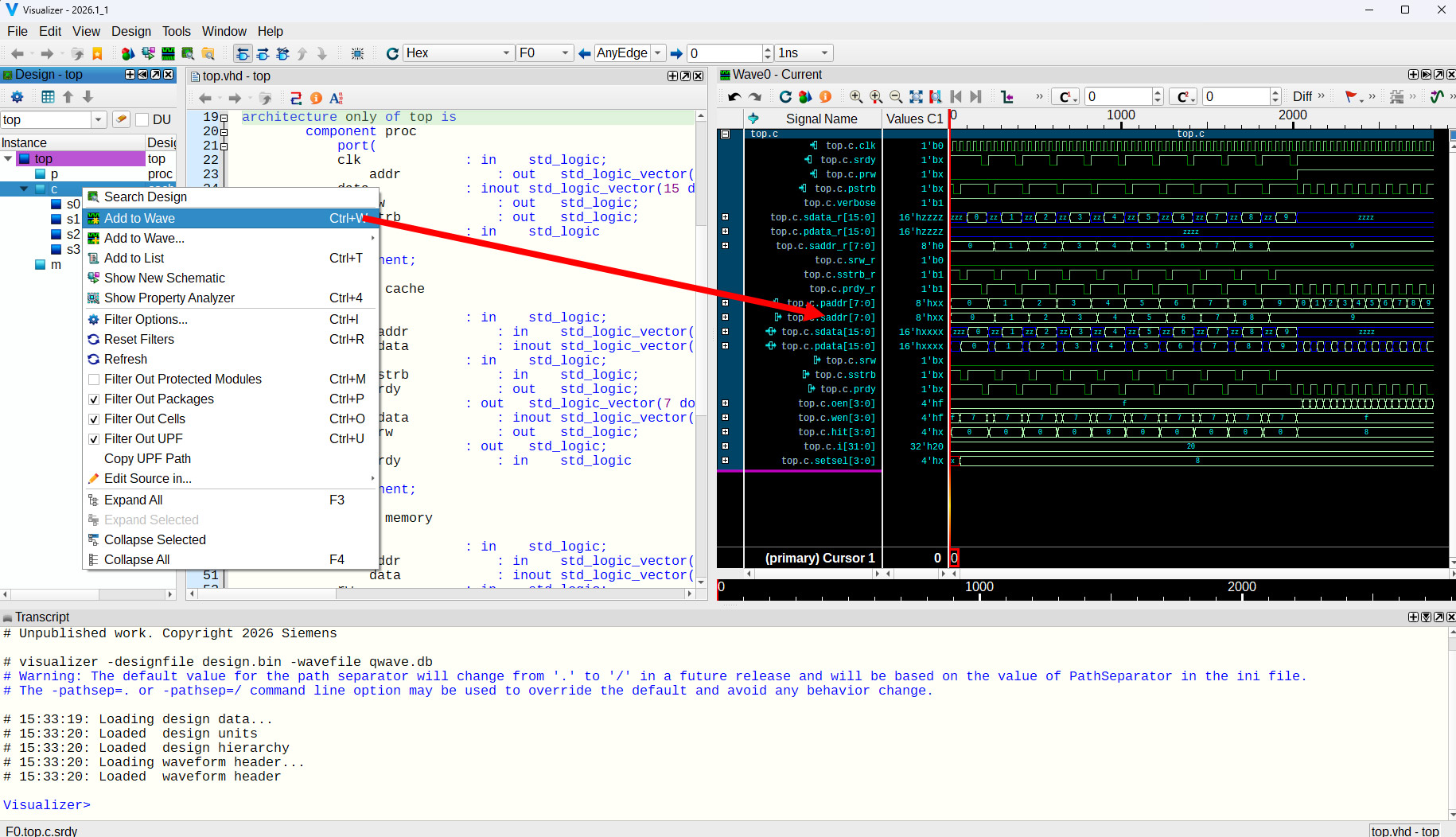
Task: Select the top.c.clk signal row
Action: point(850,146)
